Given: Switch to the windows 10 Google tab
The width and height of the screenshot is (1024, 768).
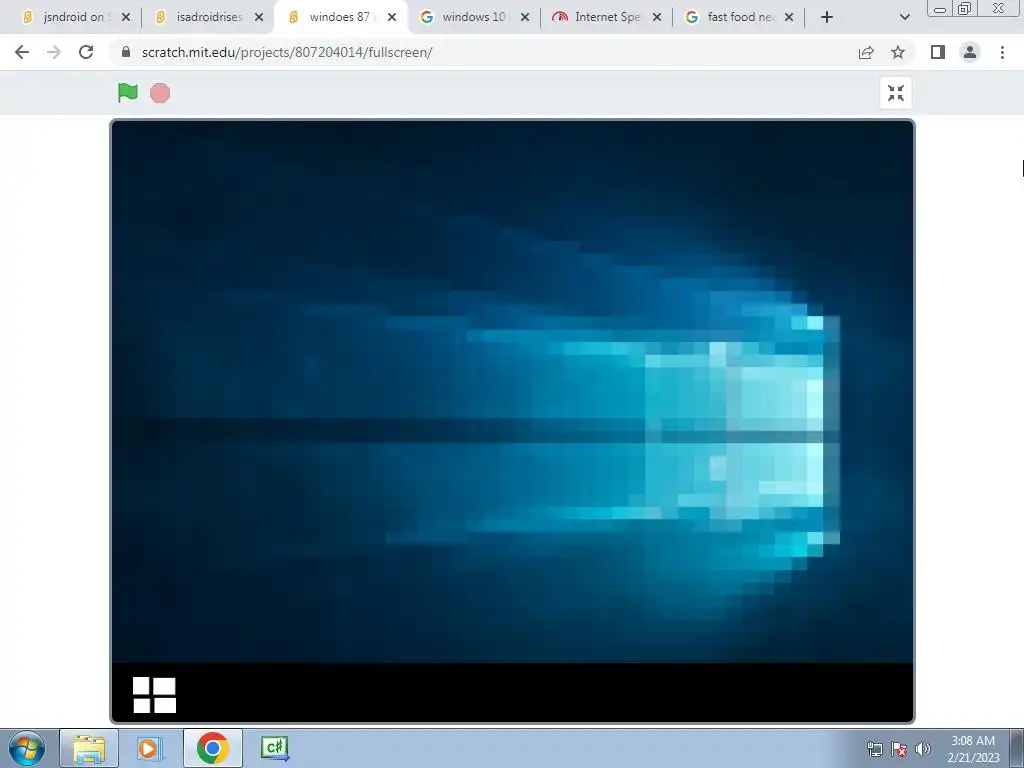Looking at the screenshot, I should tap(473, 17).
